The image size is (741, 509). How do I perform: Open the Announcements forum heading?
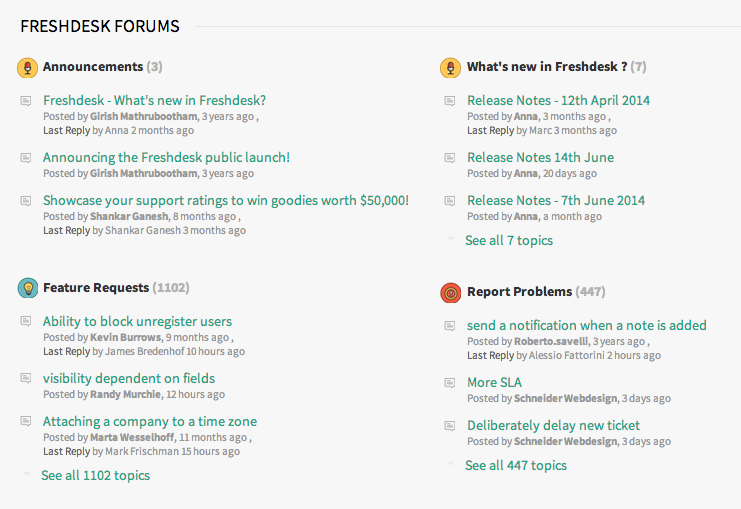pos(93,67)
